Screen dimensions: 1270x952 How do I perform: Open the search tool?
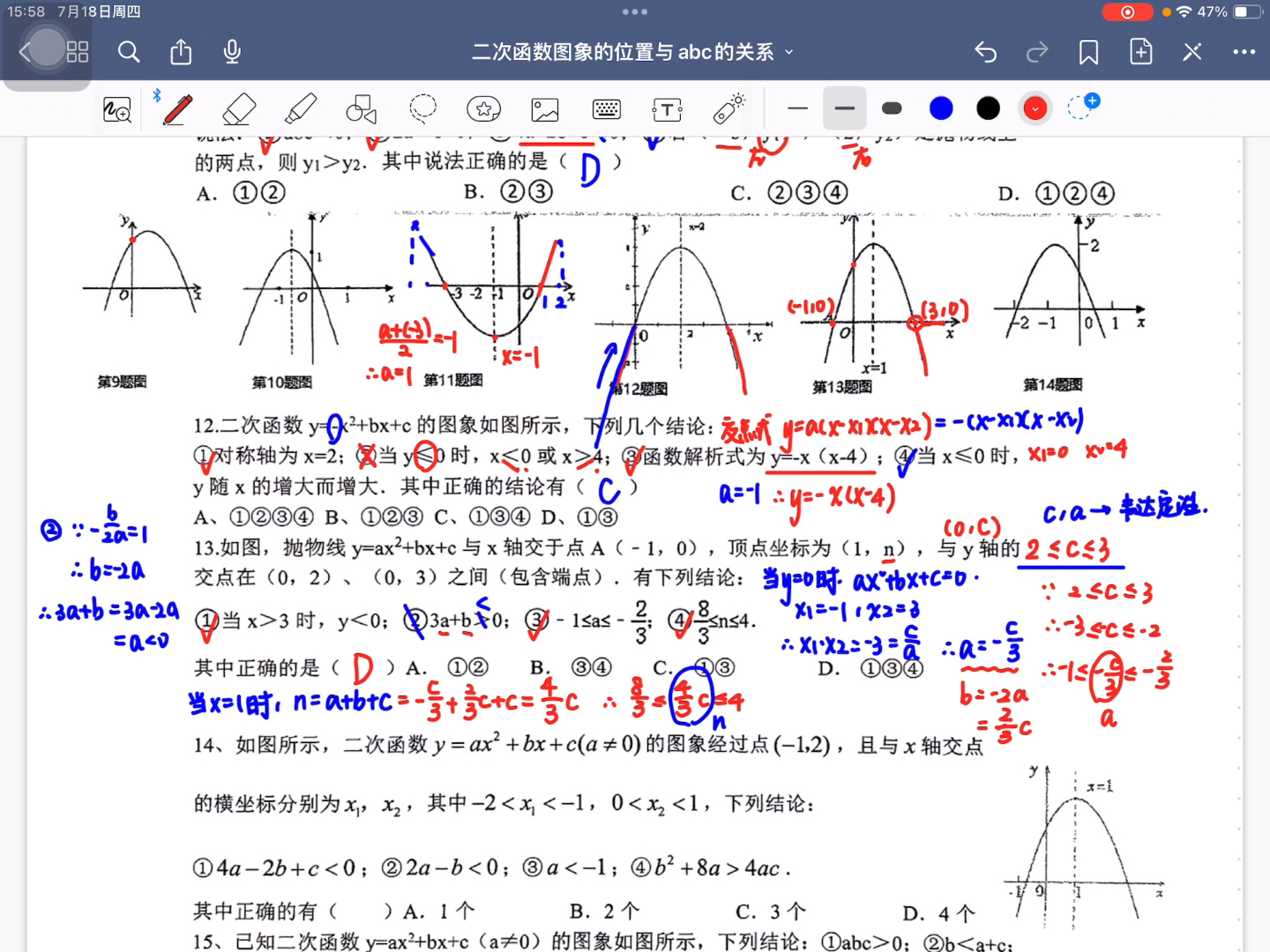point(129,52)
